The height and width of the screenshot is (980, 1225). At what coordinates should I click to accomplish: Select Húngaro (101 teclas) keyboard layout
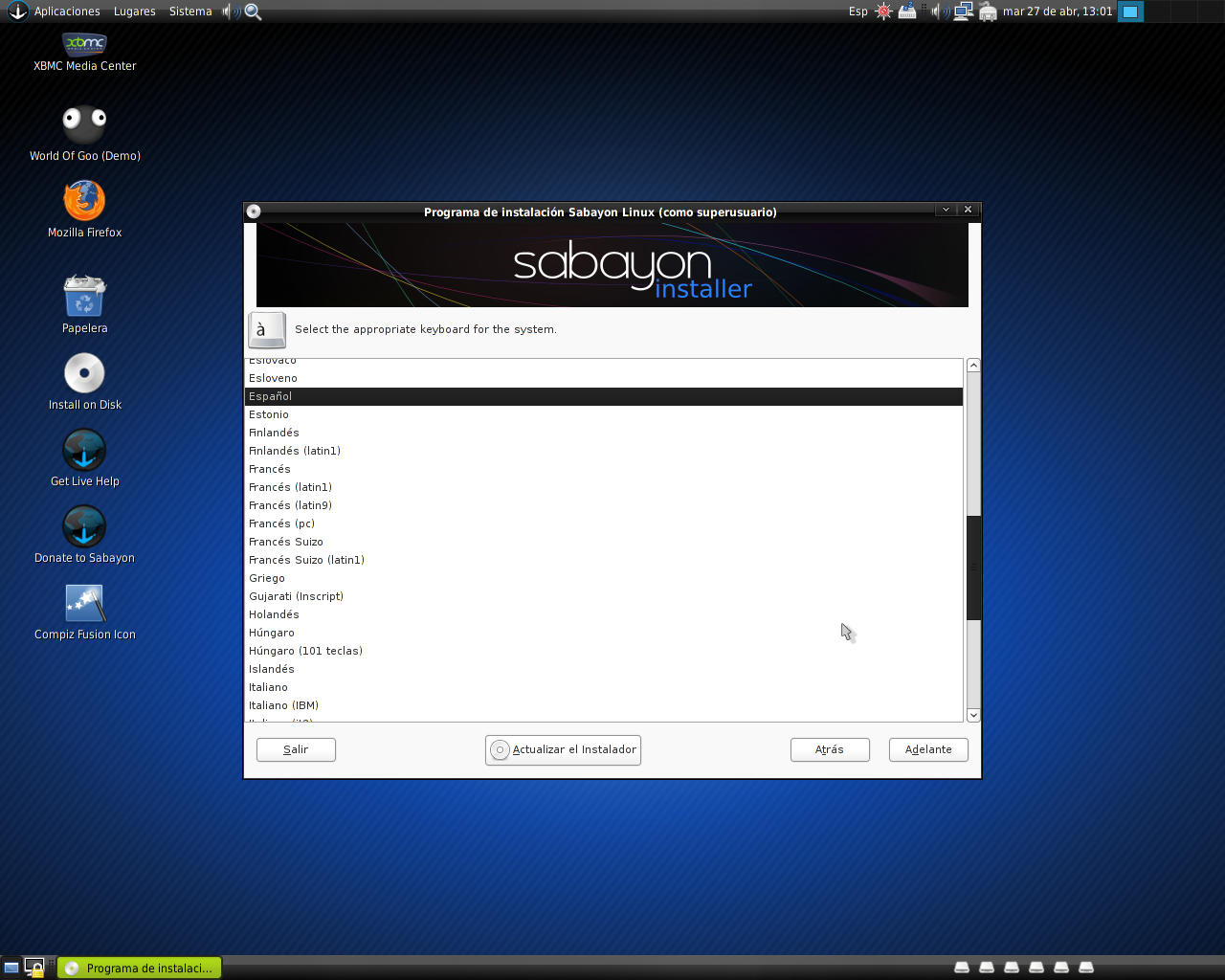pos(604,651)
